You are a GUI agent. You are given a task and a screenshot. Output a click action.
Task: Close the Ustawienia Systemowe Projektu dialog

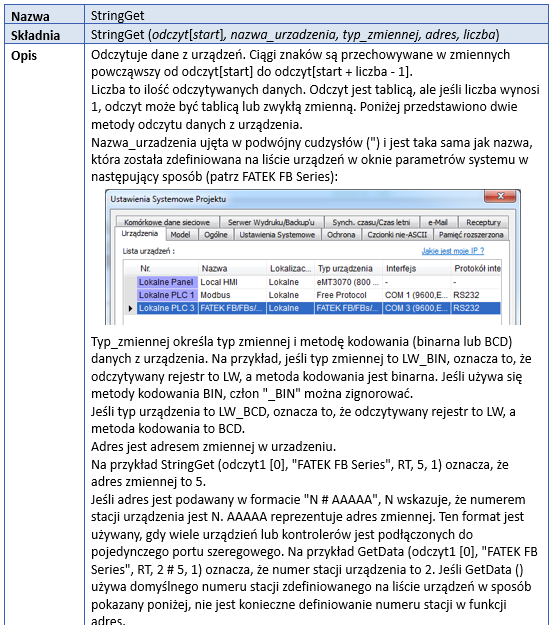[500, 196]
